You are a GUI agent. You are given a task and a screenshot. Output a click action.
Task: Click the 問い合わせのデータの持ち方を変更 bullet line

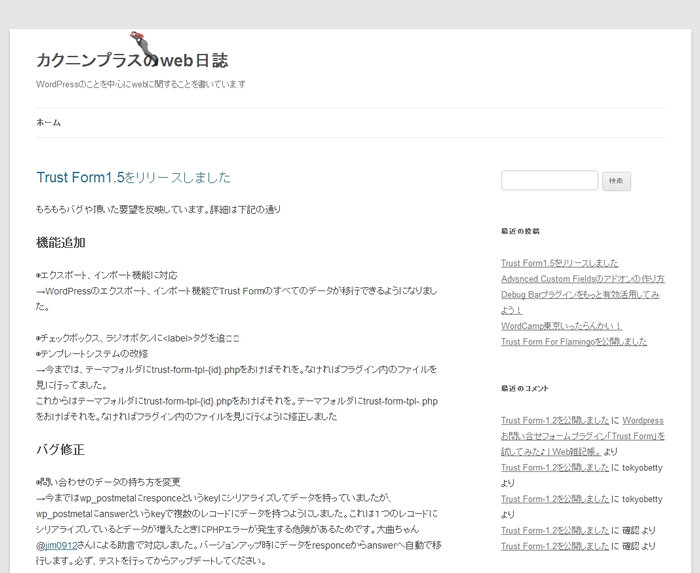coord(108,482)
